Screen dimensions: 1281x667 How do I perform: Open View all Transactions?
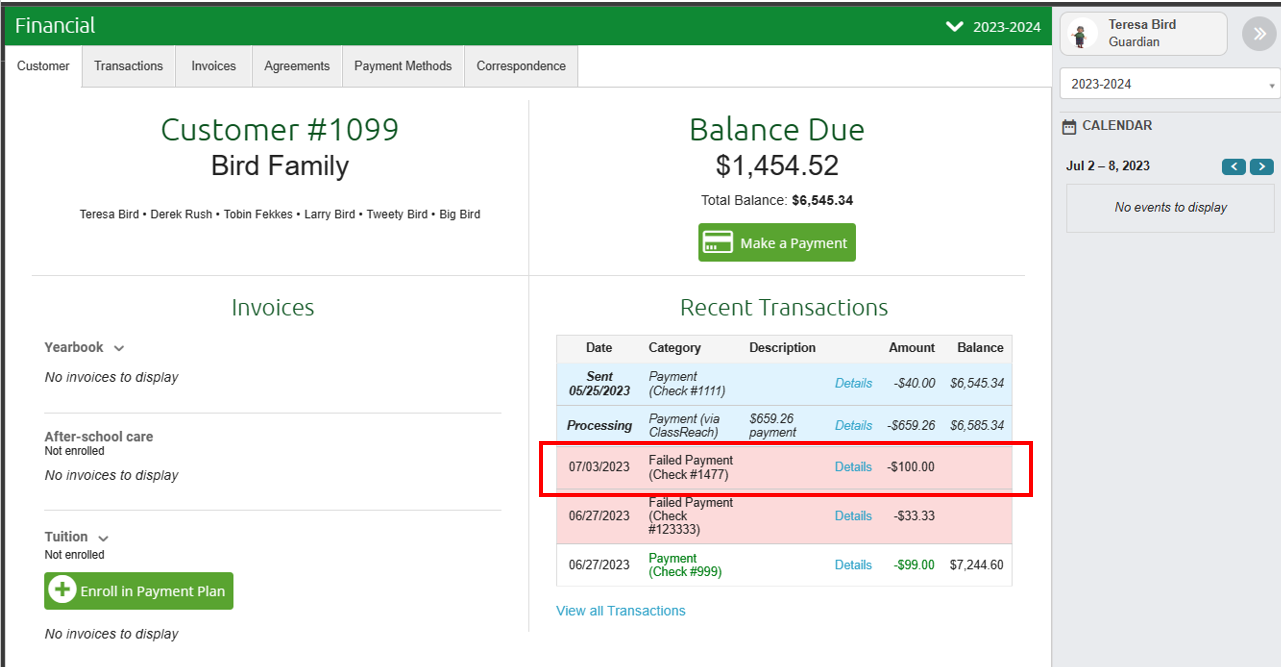(621, 610)
